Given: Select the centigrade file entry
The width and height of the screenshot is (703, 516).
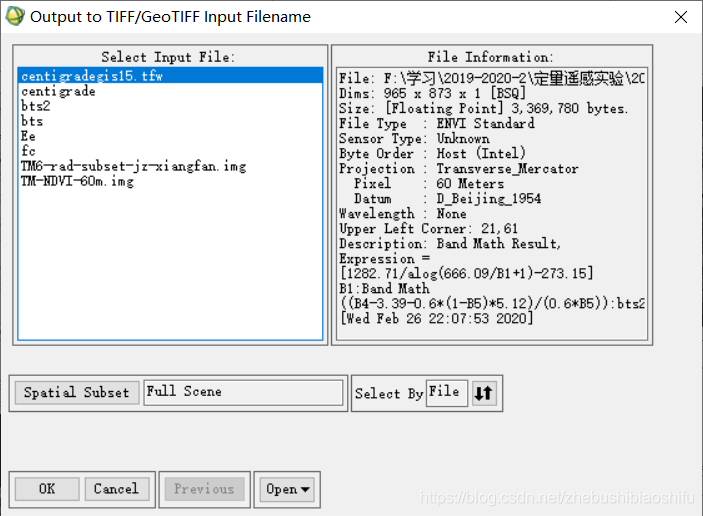Looking at the screenshot, I should [x=170, y=91].
